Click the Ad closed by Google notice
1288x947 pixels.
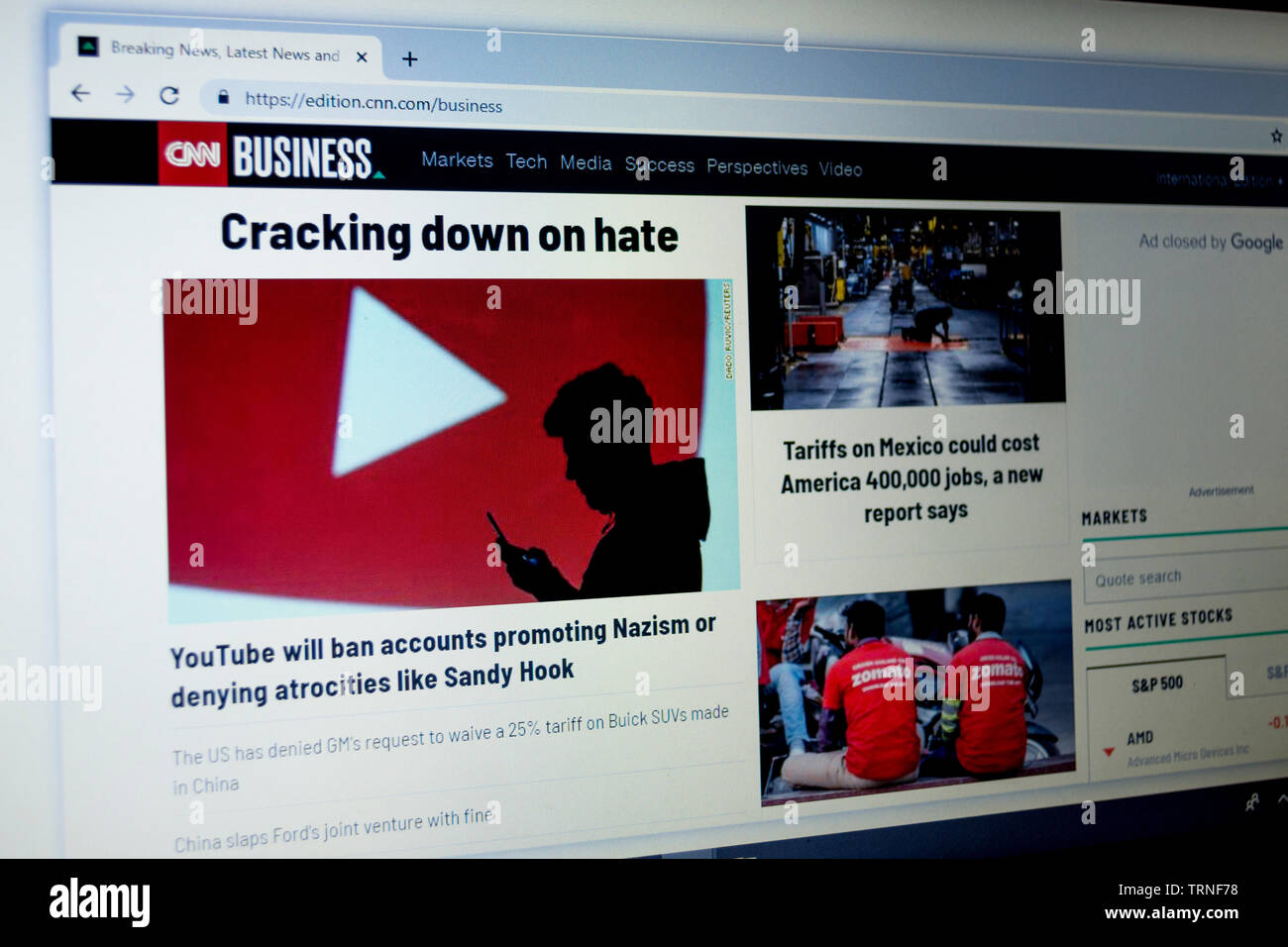click(1211, 242)
